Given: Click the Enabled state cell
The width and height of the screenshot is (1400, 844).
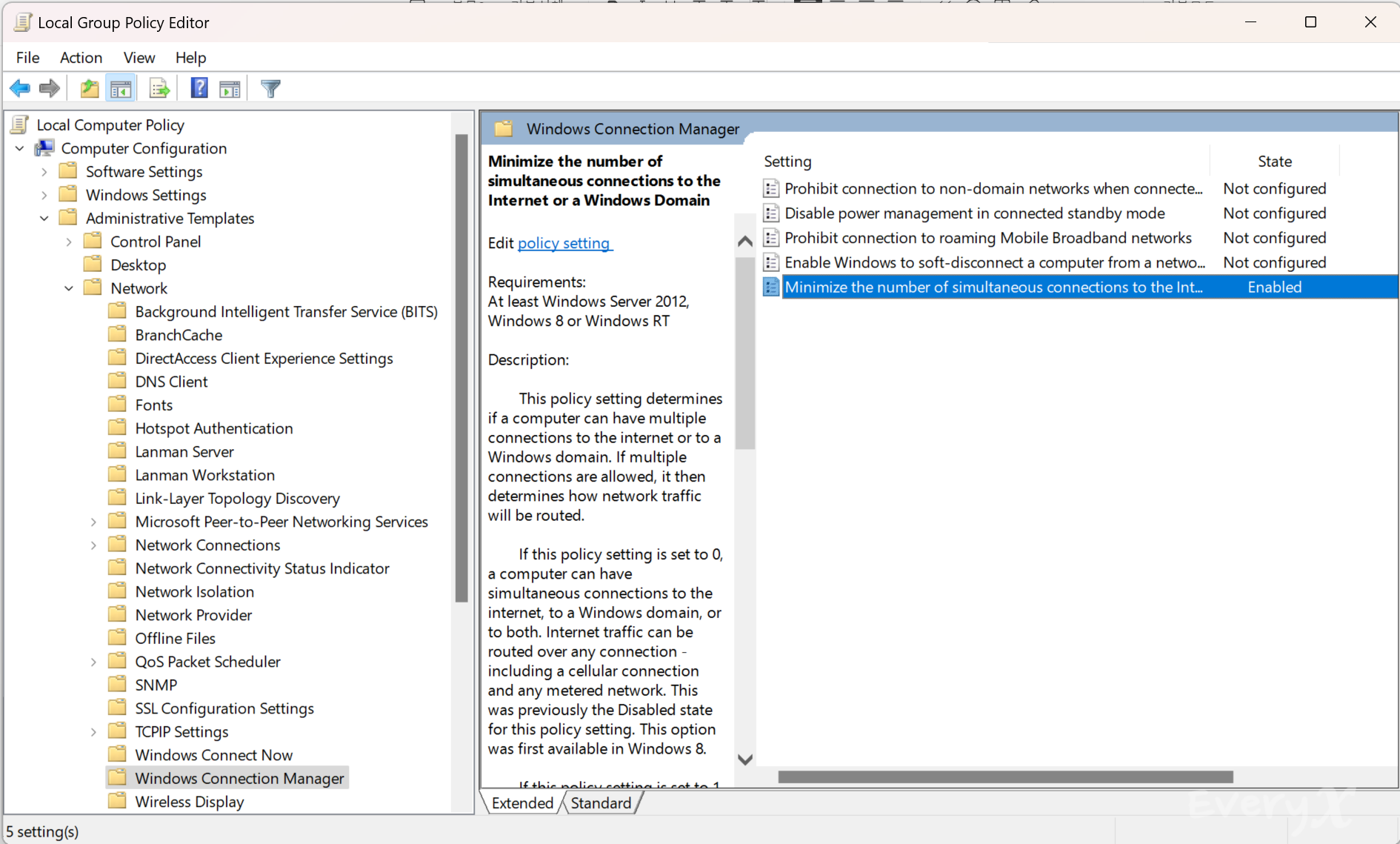Looking at the screenshot, I should tap(1274, 287).
